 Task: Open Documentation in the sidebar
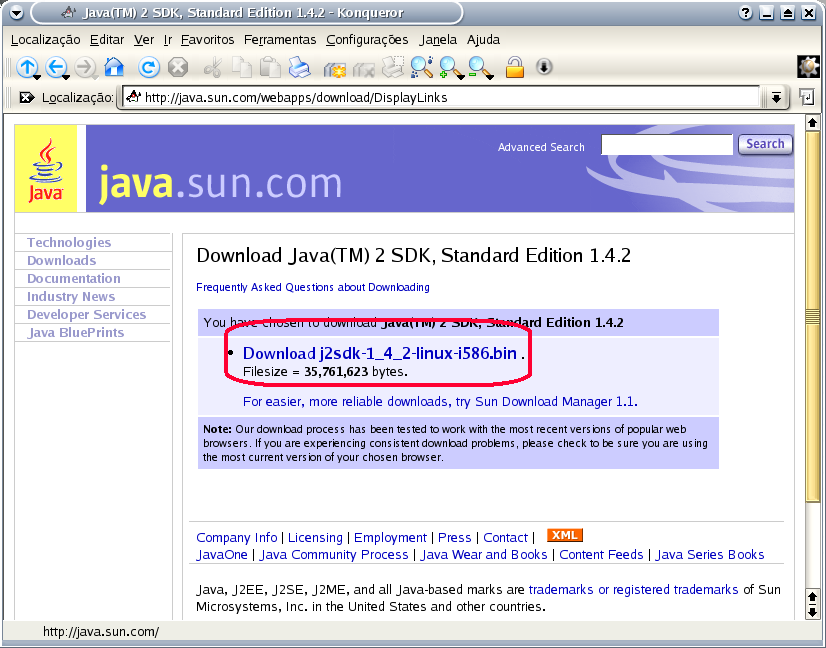[74, 278]
